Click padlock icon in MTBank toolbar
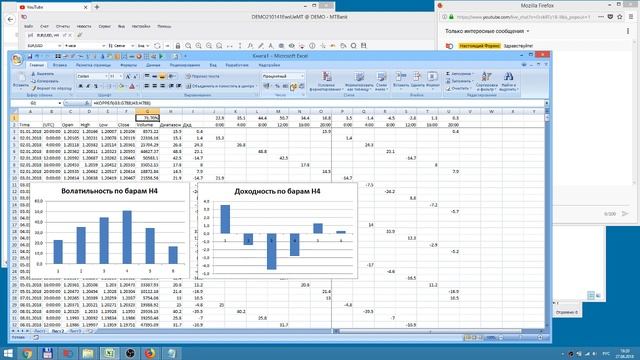The height and width of the screenshot is (360, 640). (178, 46)
